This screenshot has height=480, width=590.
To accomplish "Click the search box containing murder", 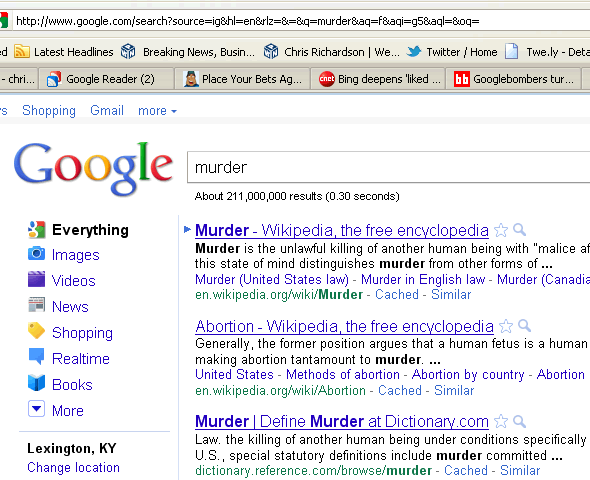I will click(388, 167).
